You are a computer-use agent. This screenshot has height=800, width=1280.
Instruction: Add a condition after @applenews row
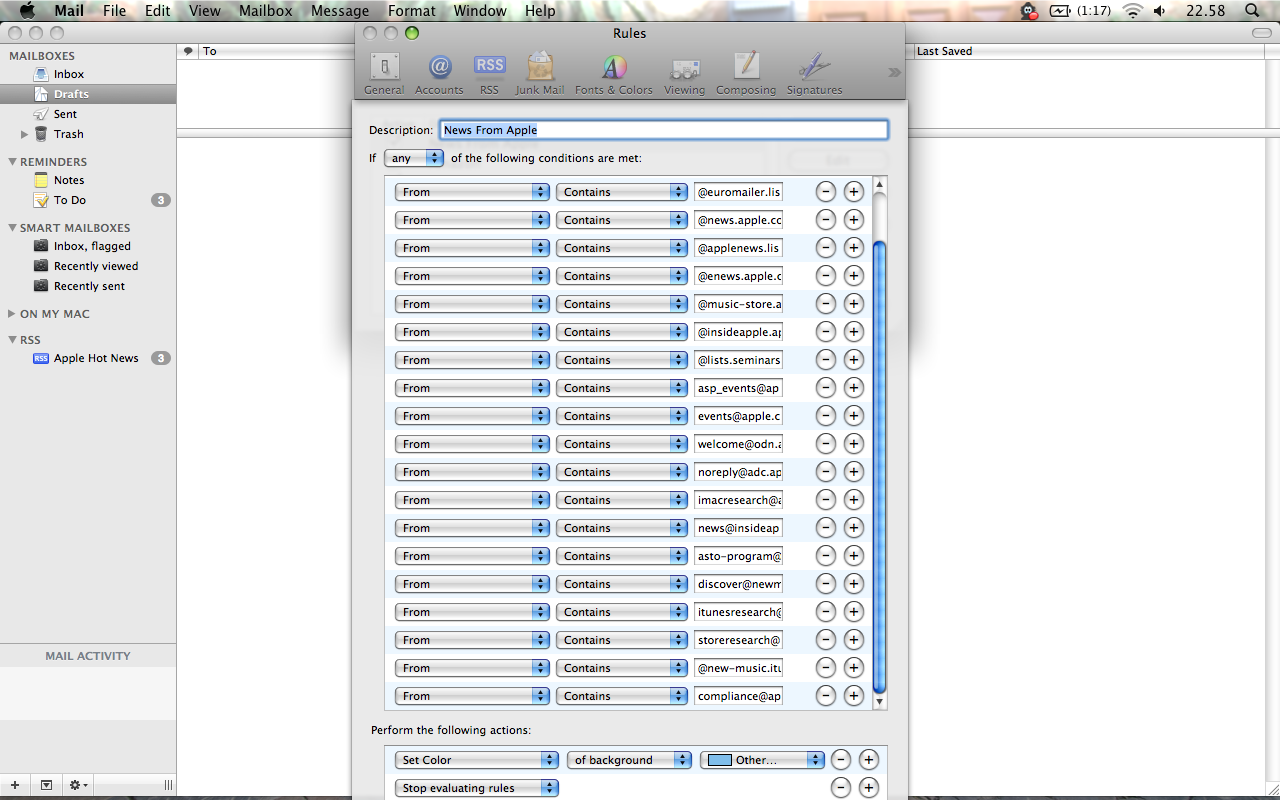[853, 248]
